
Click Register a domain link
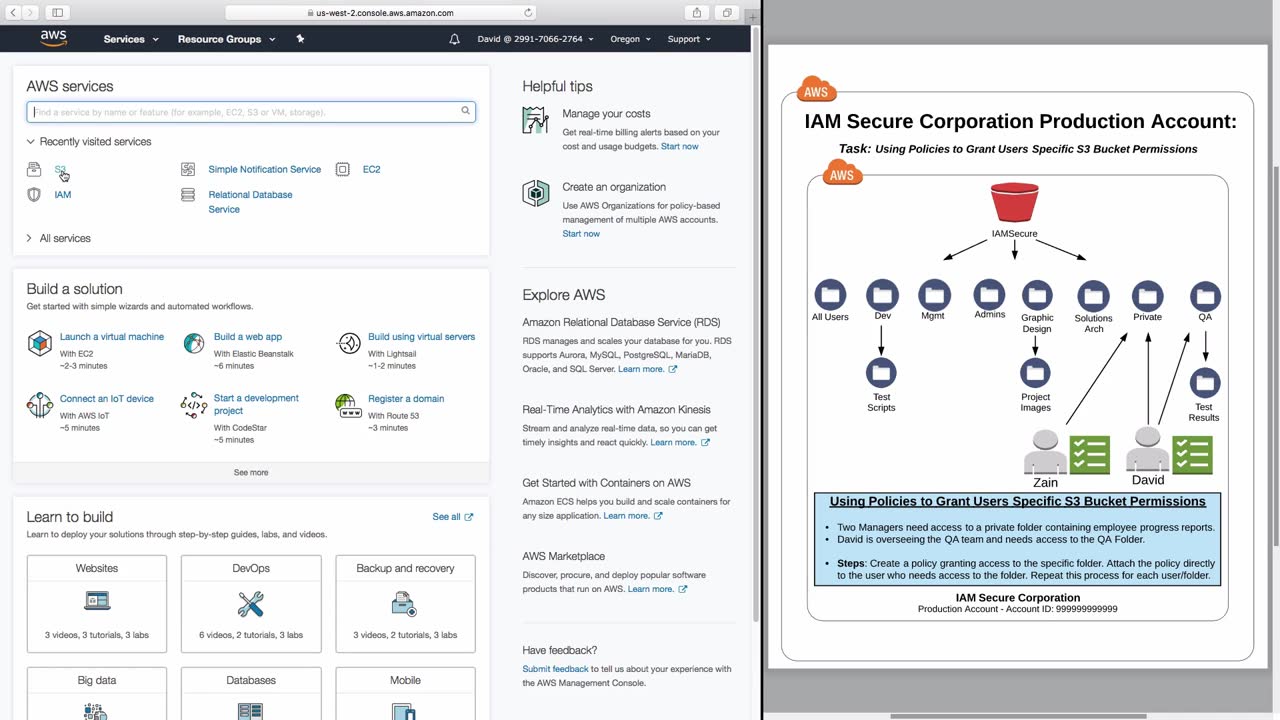tap(406, 399)
